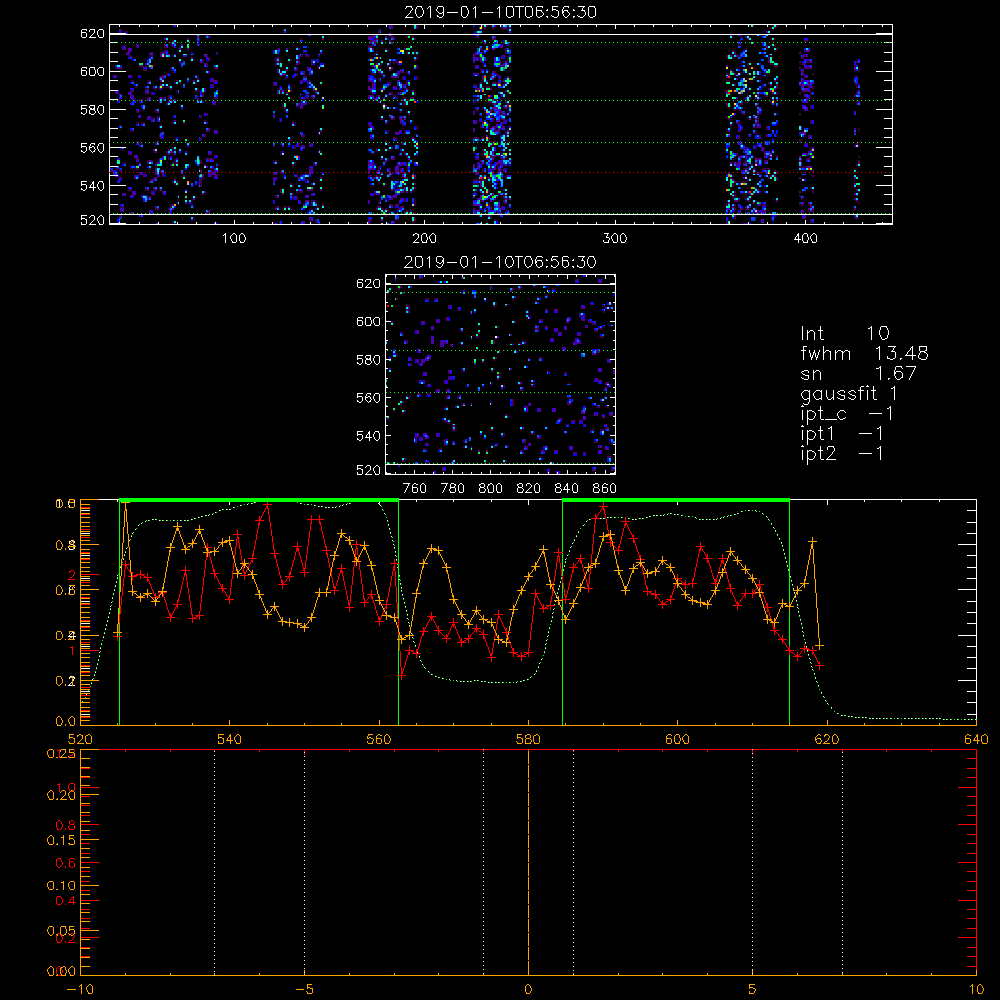The height and width of the screenshot is (1000, 1000).
Task: Click the 'ipt2 -1' readout
Action: coord(842,453)
